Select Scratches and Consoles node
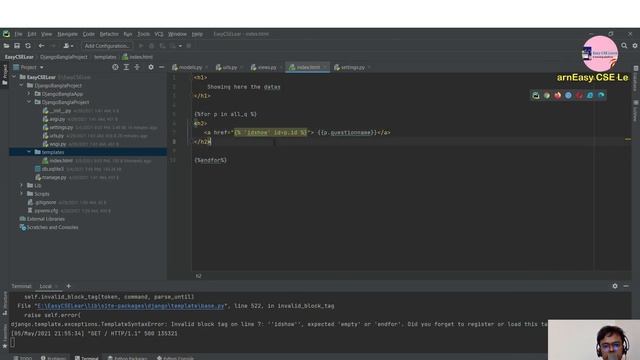 point(52,227)
